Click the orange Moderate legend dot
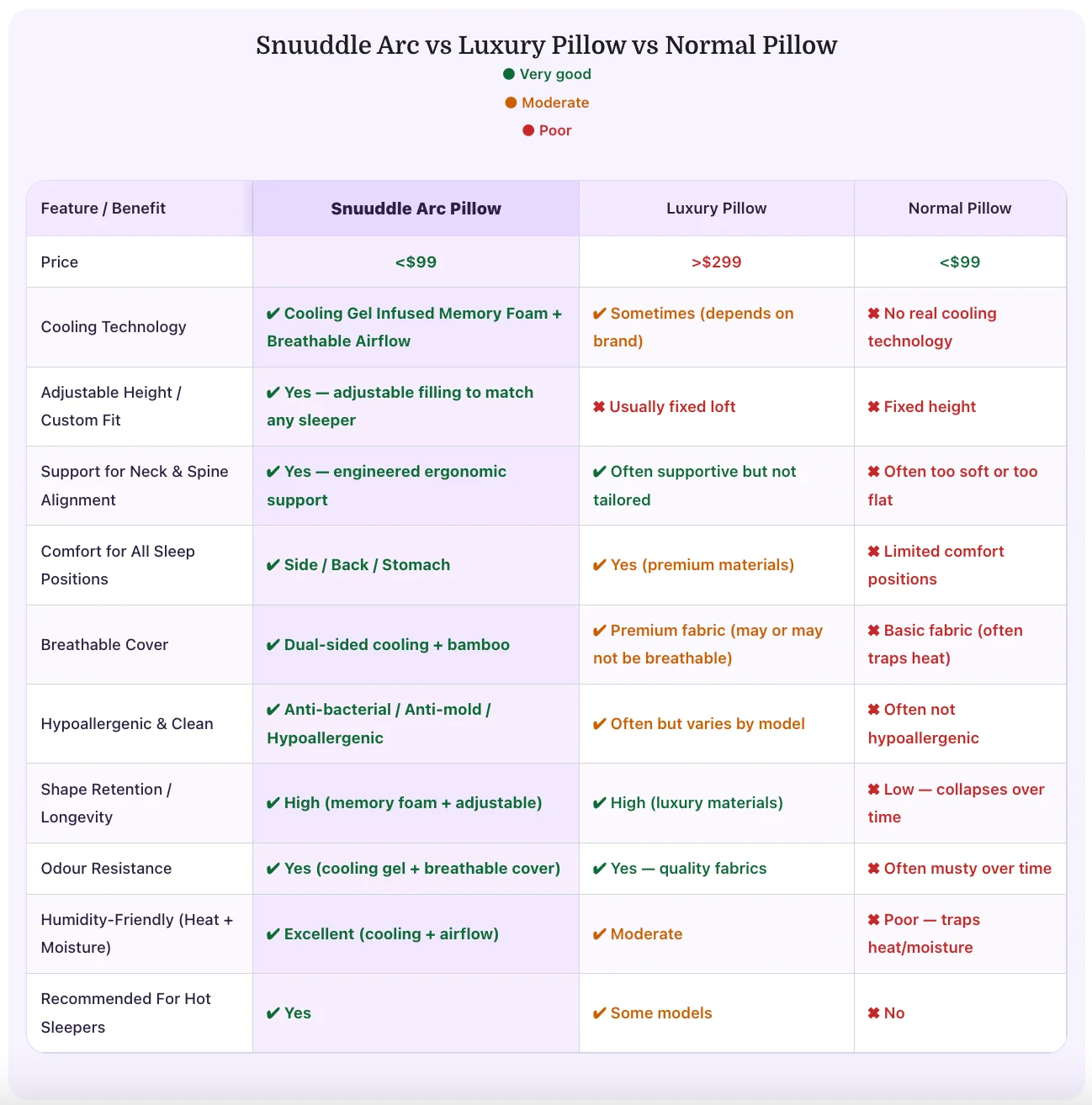Screen dimensions: 1092x1105 click(x=511, y=103)
